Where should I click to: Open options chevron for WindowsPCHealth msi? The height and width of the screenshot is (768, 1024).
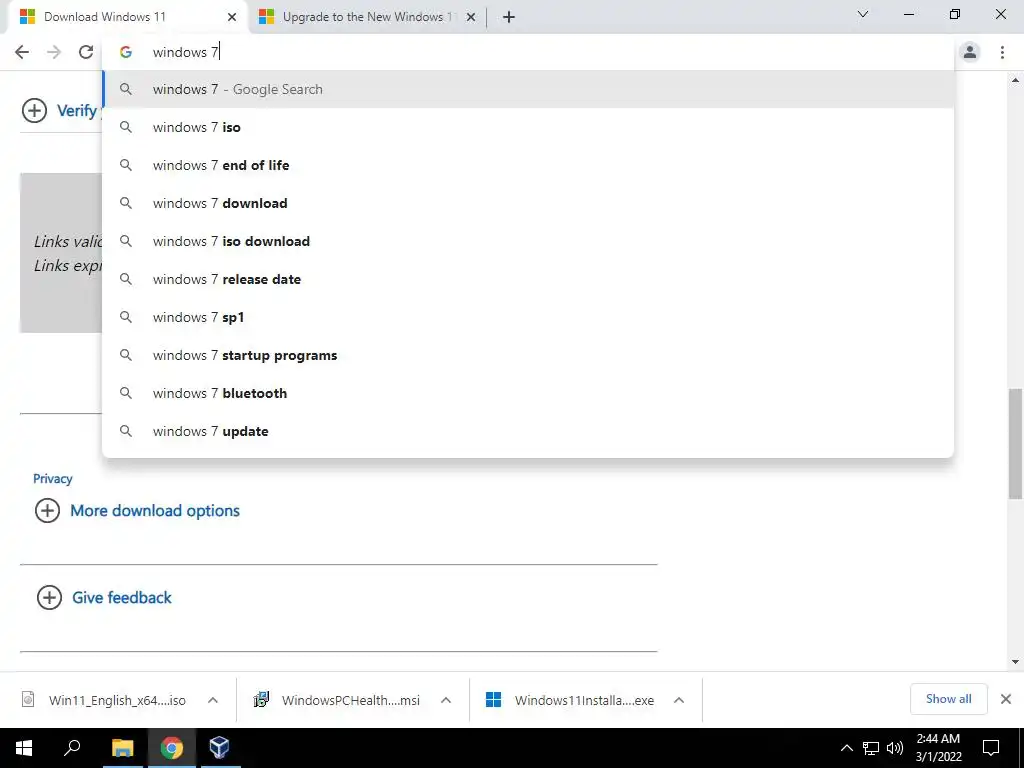coord(446,700)
